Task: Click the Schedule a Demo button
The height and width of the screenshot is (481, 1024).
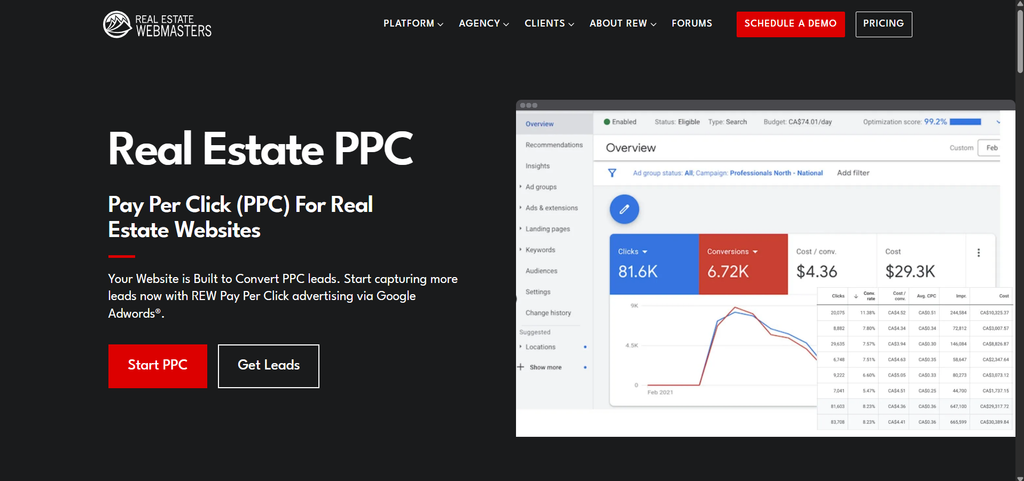Action: (x=790, y=24)
